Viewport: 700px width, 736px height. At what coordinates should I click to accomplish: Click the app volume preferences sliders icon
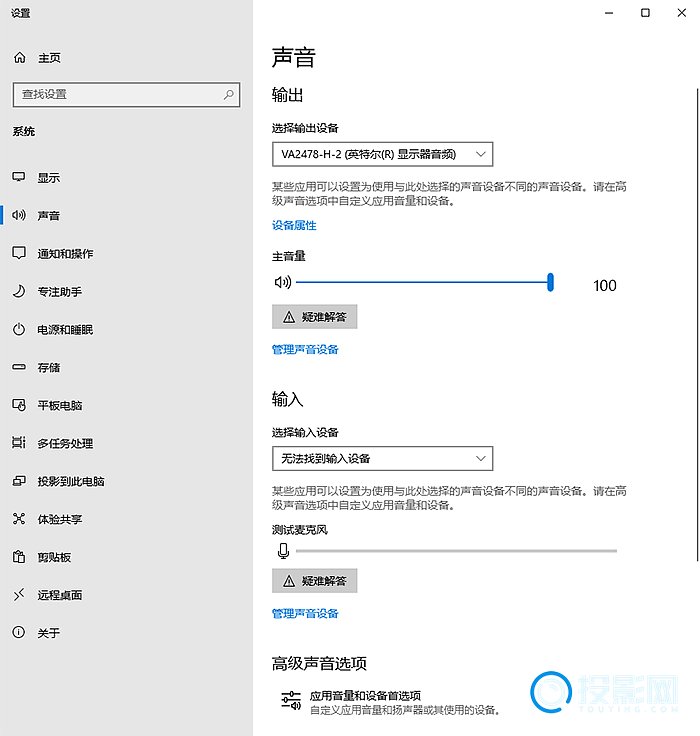[290, 701]
